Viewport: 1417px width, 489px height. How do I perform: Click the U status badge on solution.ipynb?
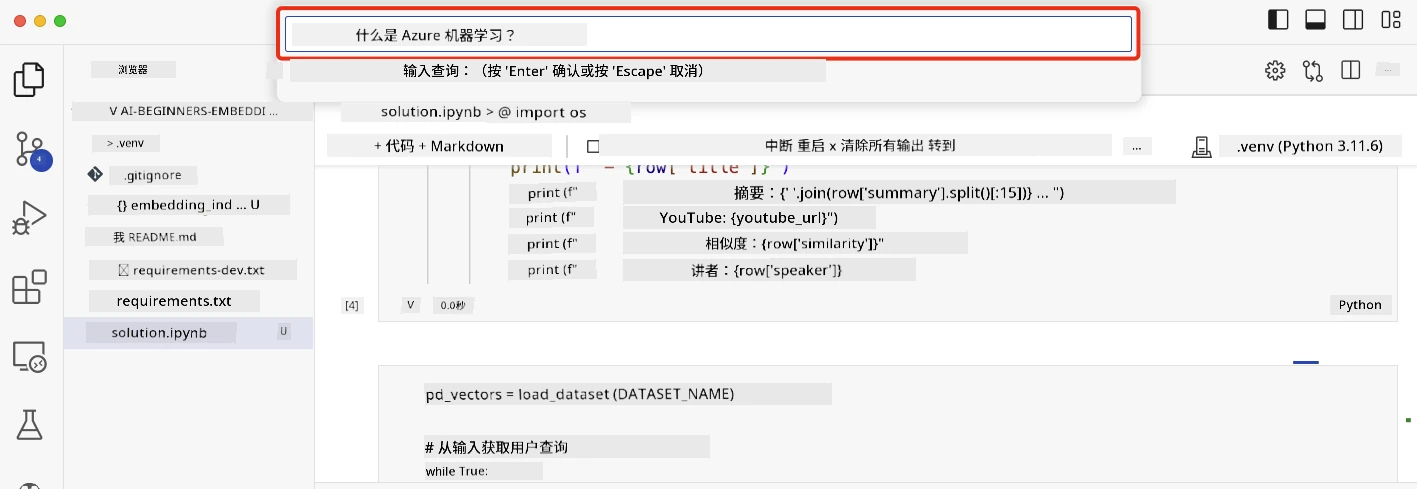[284, 331]
